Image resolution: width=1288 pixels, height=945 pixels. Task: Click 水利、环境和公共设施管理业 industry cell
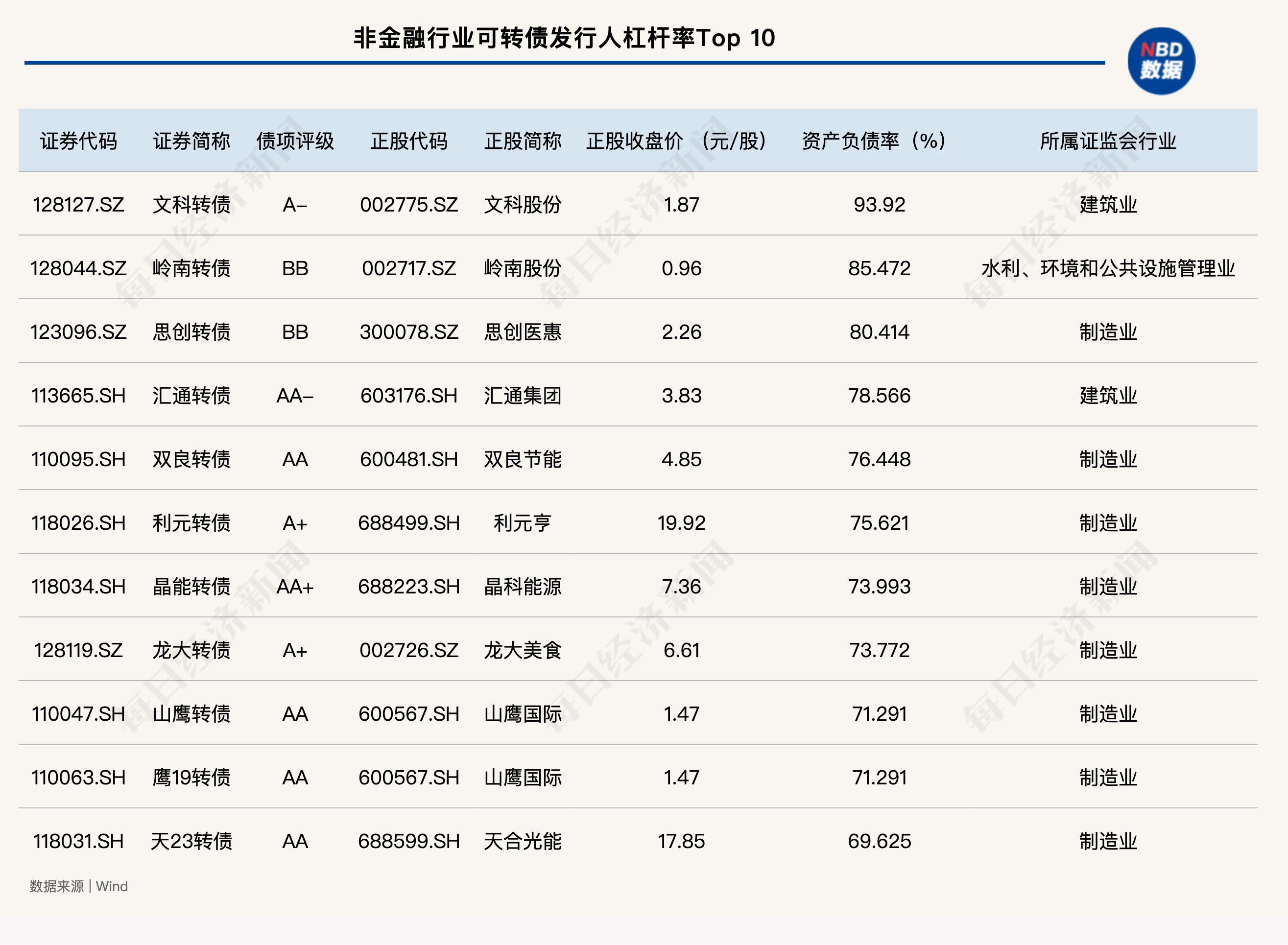pos(1108,268)
